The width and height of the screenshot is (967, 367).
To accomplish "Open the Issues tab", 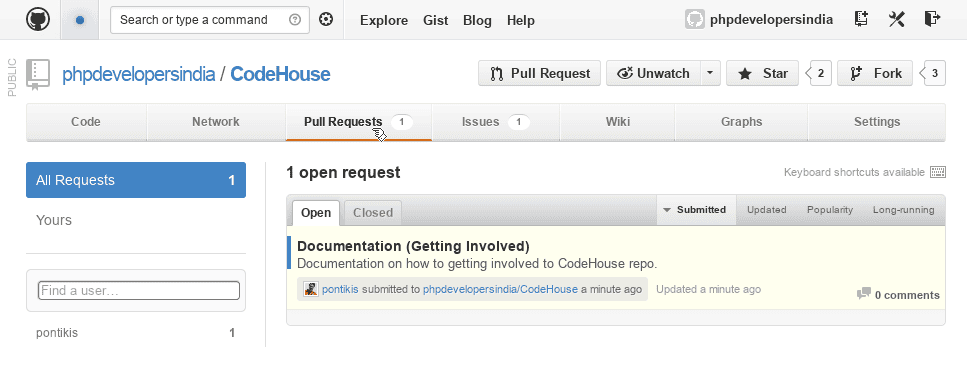I will (x=496, y=122).
